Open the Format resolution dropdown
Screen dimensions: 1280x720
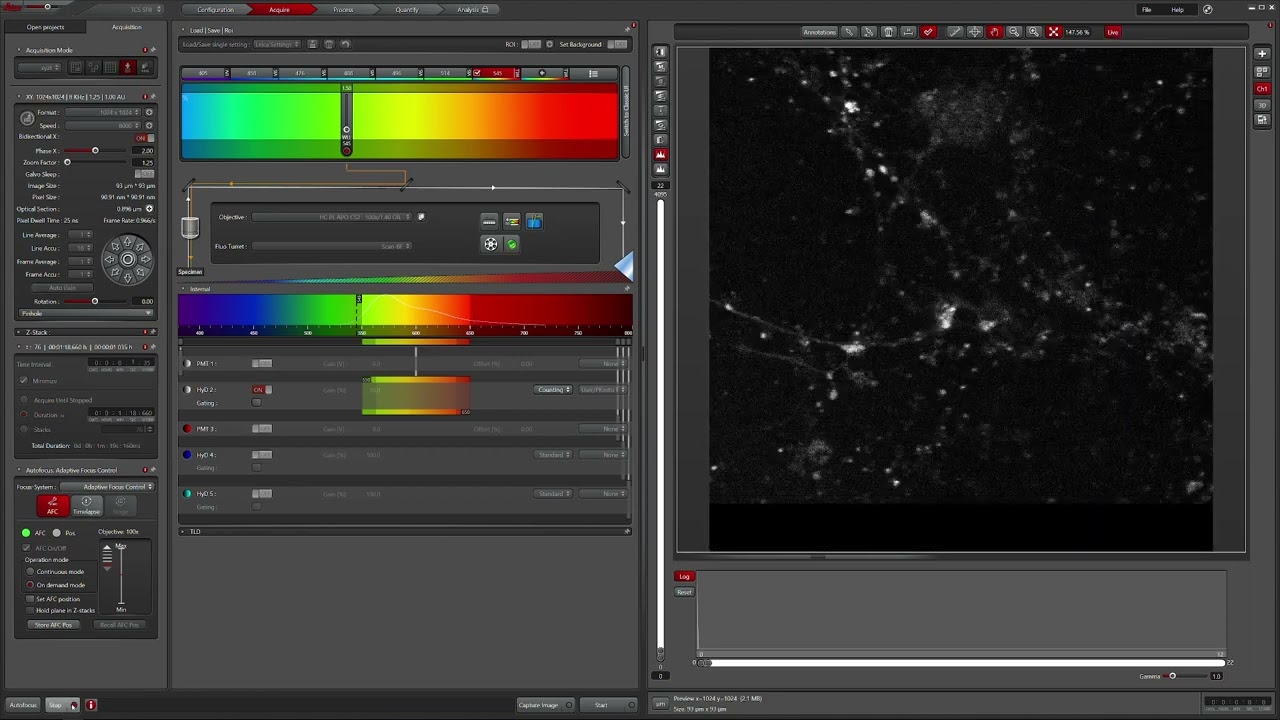tap(103, 112)
